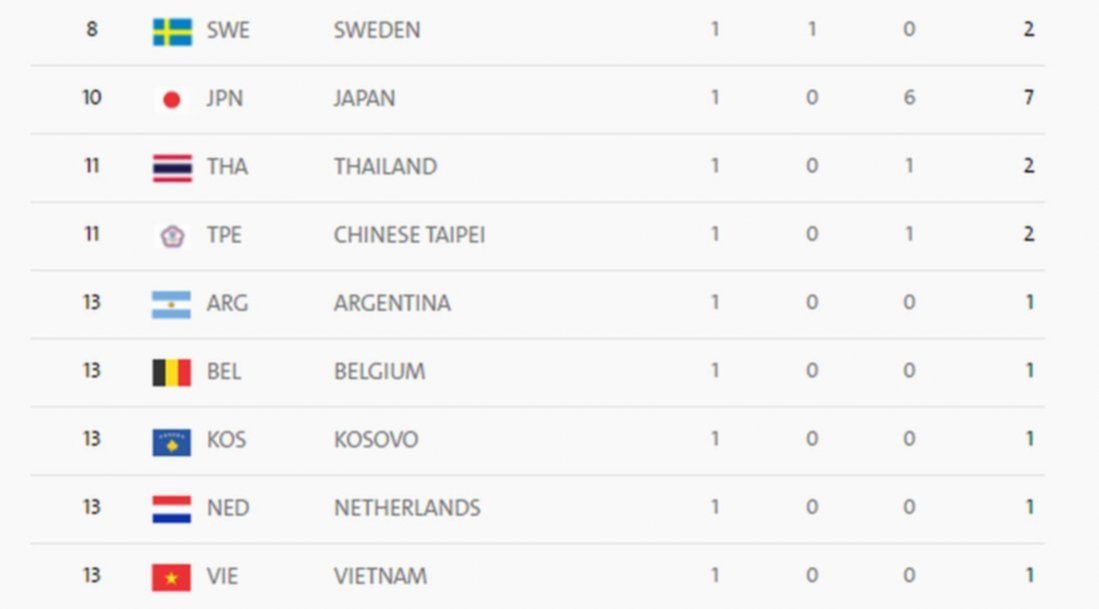Click the THAILAND country name
This screenshot has height=609, width=1099.
(x=385, y=167)
